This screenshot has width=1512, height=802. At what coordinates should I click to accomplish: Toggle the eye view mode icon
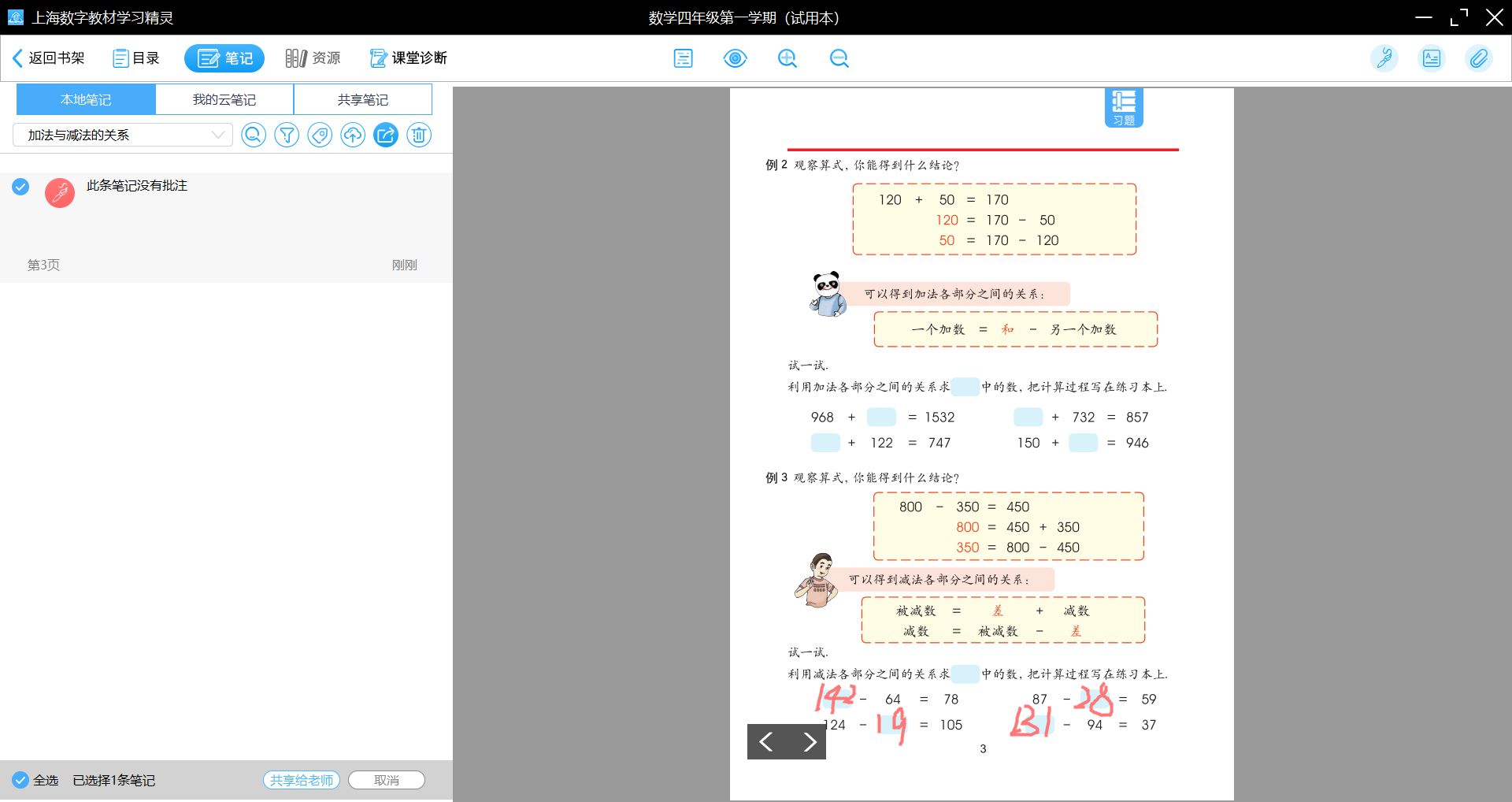(x=735, y=58)
